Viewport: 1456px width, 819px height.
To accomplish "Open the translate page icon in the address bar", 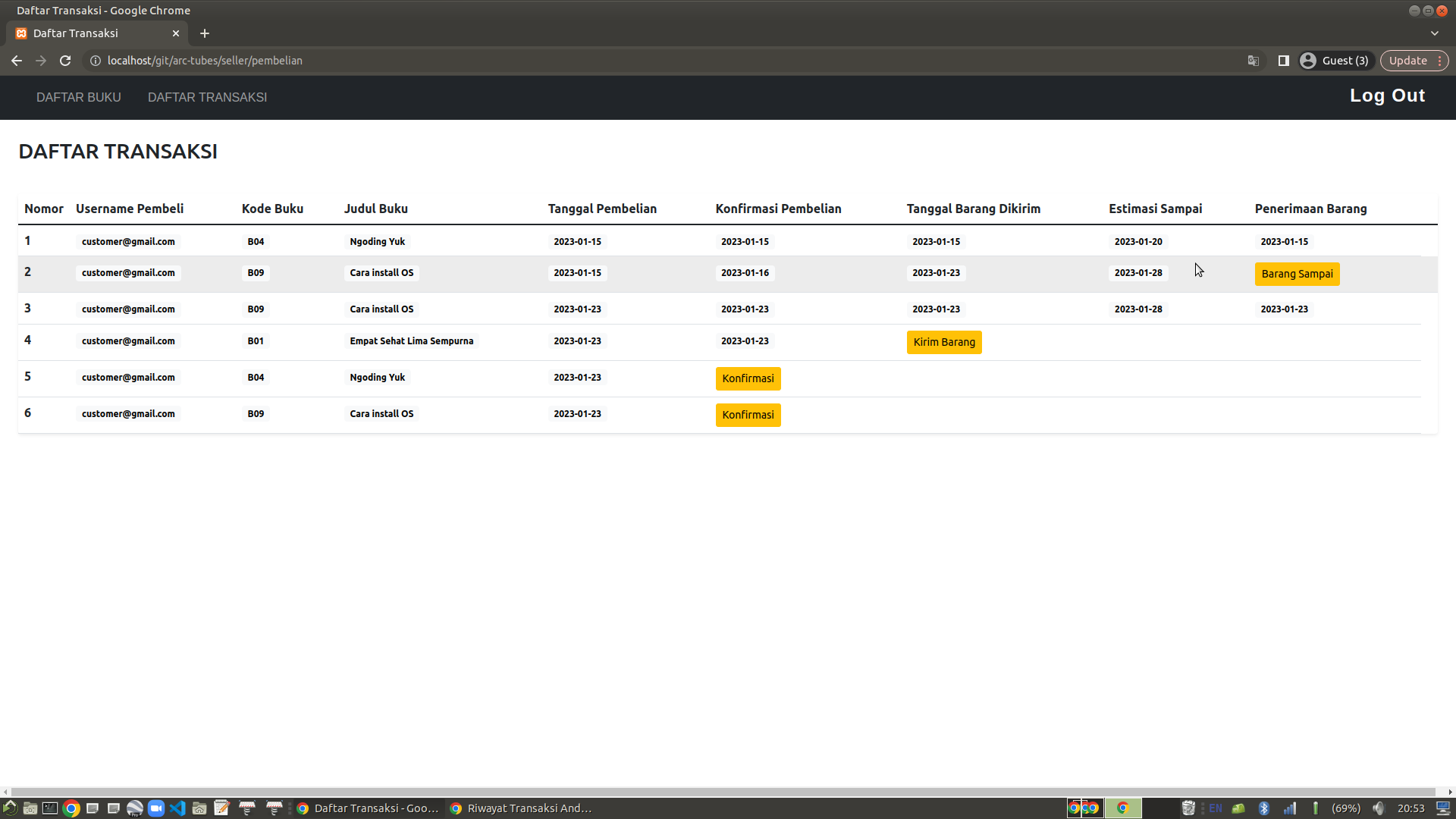I will (x=1253, y=61).
